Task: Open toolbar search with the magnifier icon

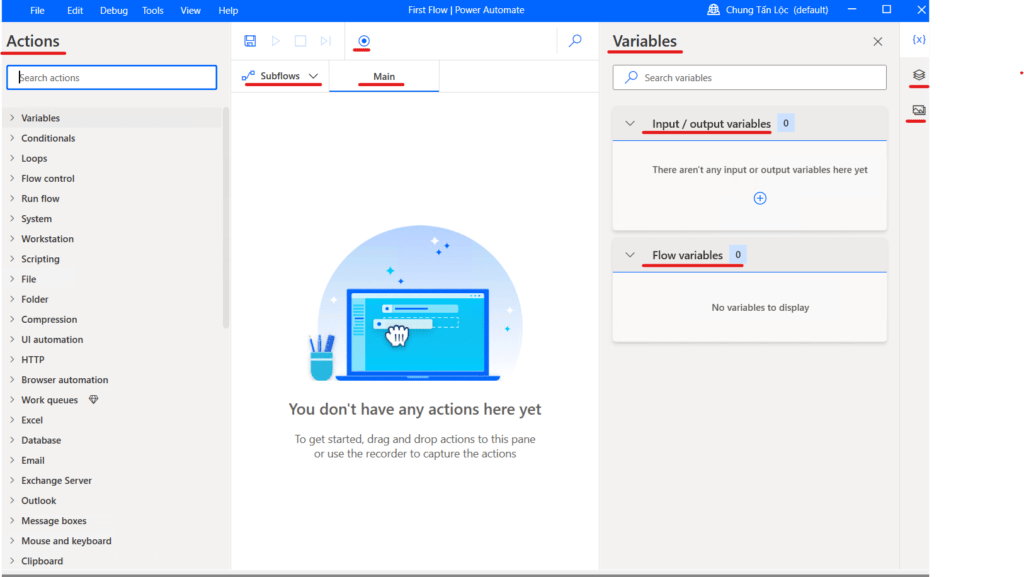Action: tap(575, 42)
